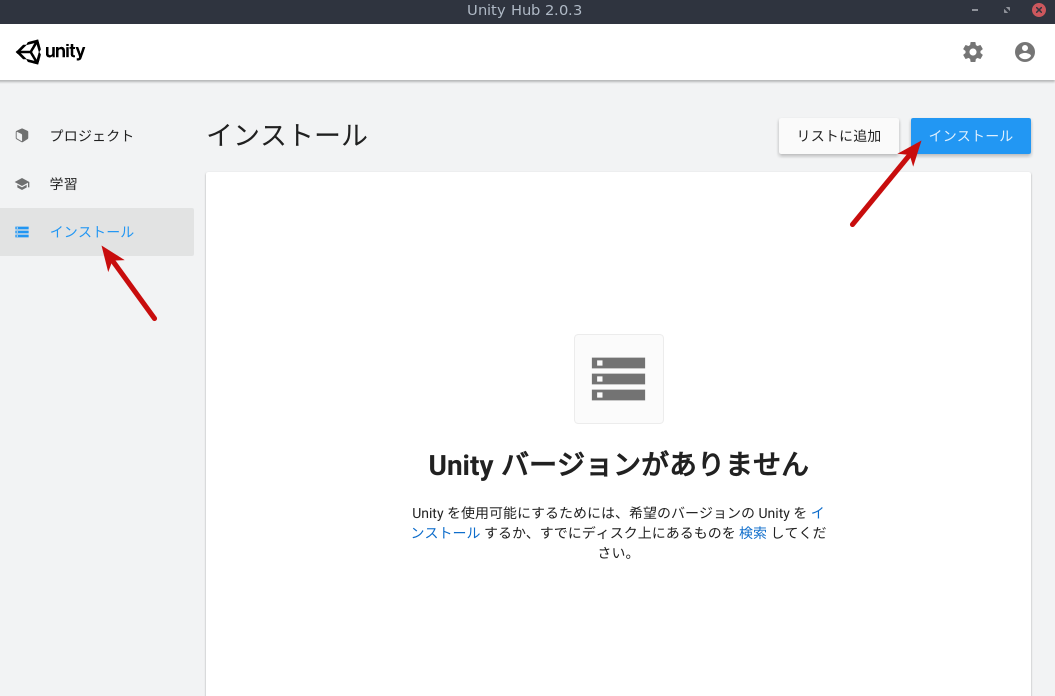1055x696 pixels.
Task: Select the プロジェクト menu item
Action: coord(90,135)
